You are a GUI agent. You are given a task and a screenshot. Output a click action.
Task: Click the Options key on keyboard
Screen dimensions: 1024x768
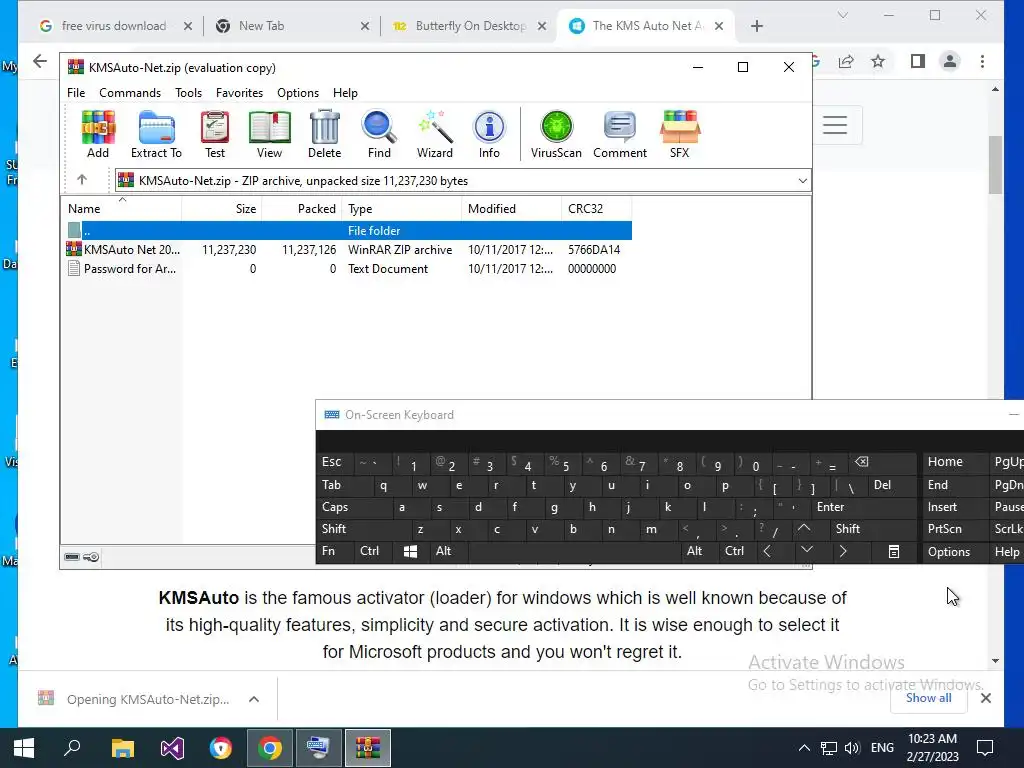tap(953, 552)
